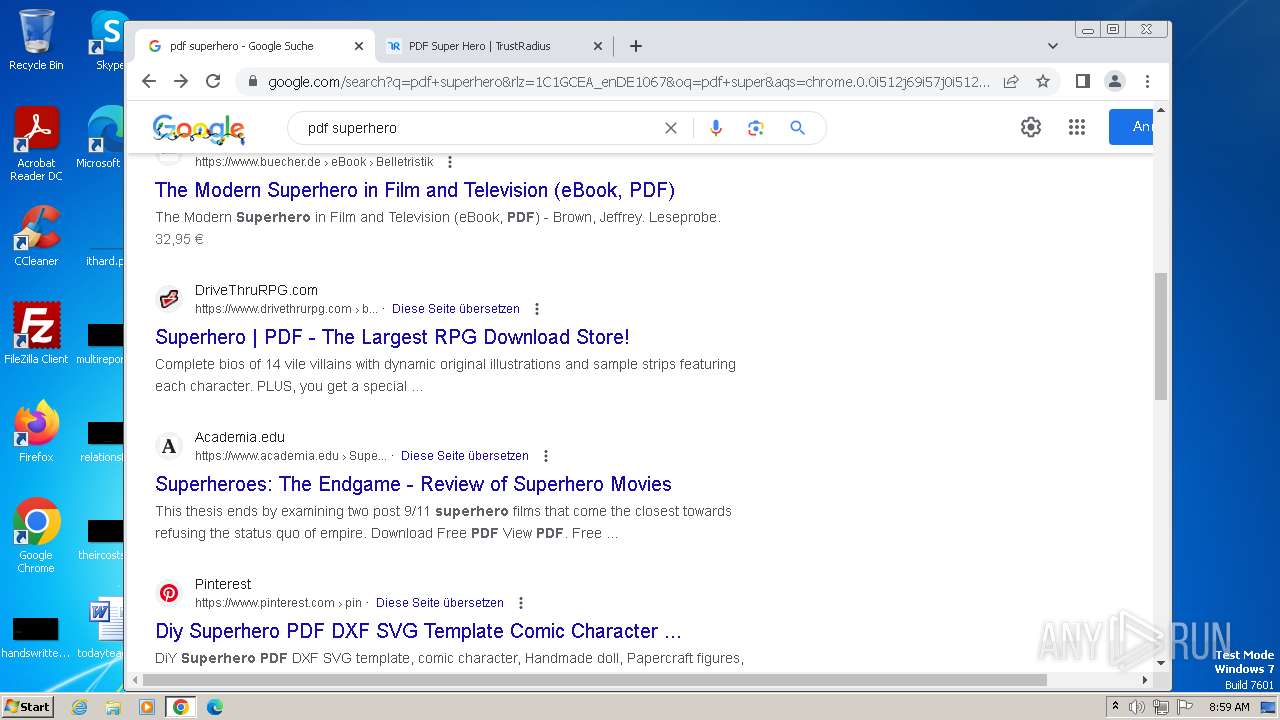This screenshot has width=1280, height=720.
Task: Switch to pdf superhero Google Suche tab
Action: 253,46
